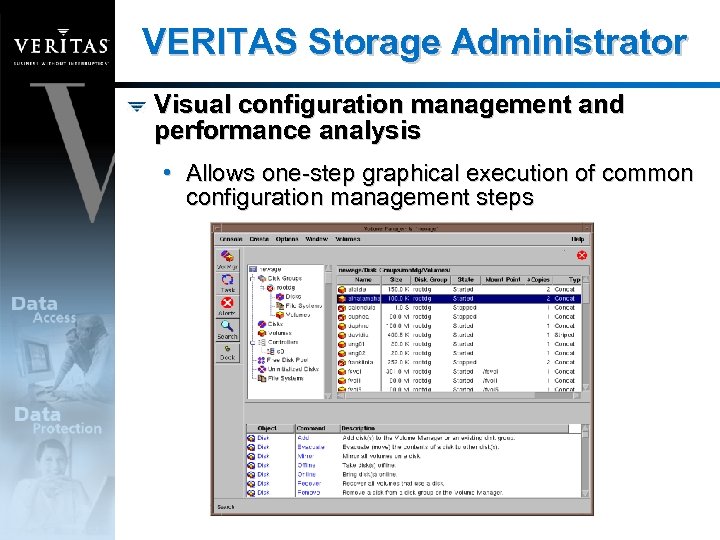Image resolution: width=720 pixels, height=540 pixels.
Task: Open the Help menu
Action: point(577,239)
